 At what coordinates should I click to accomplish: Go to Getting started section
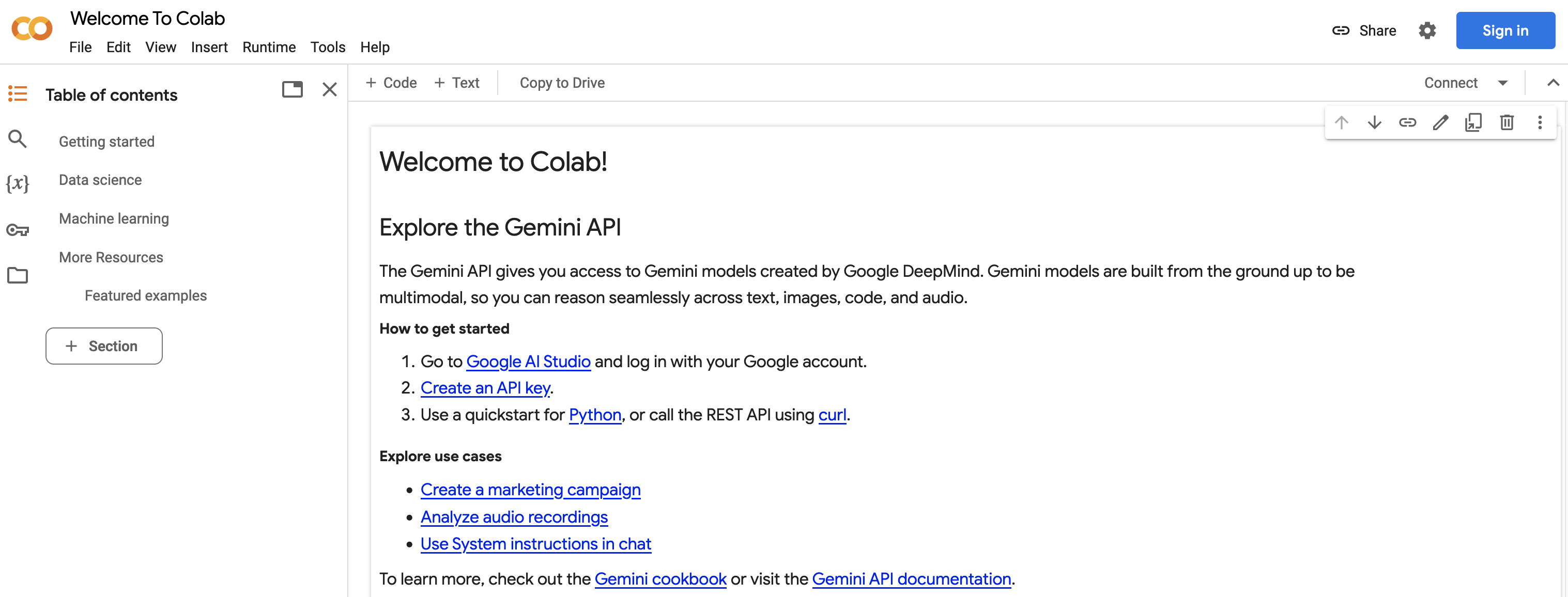pyautogui.click(x=106, y=141)
